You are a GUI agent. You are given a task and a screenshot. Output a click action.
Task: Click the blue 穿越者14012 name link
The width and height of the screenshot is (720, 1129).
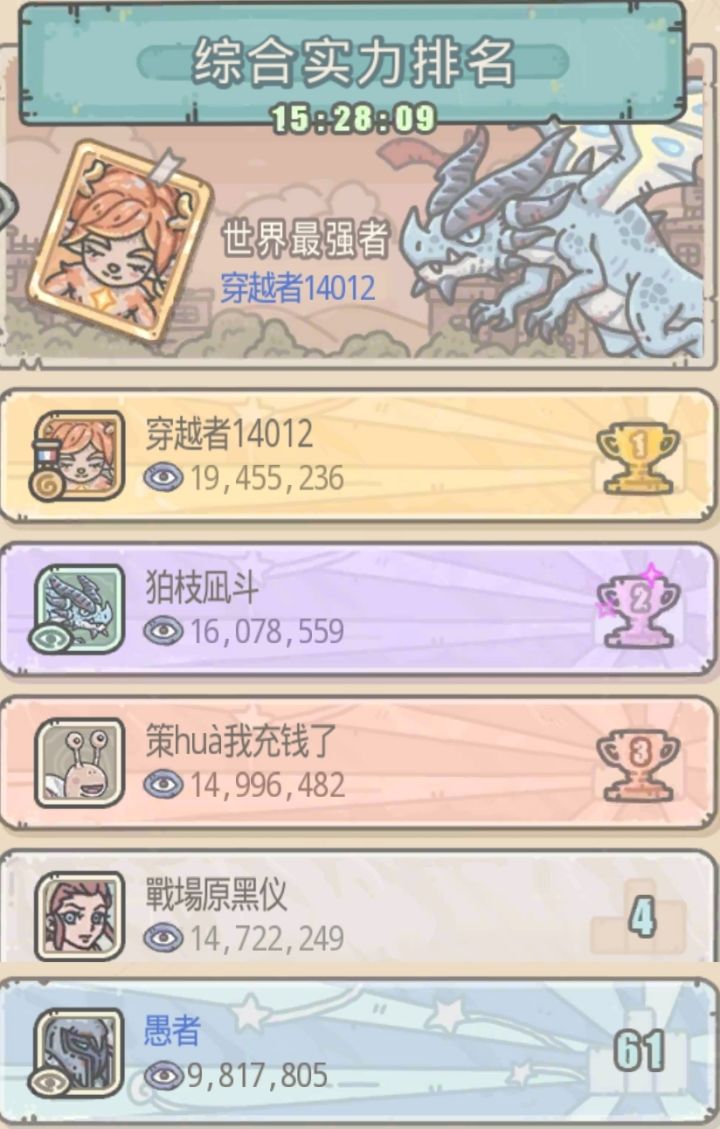(x=297, y=288)
